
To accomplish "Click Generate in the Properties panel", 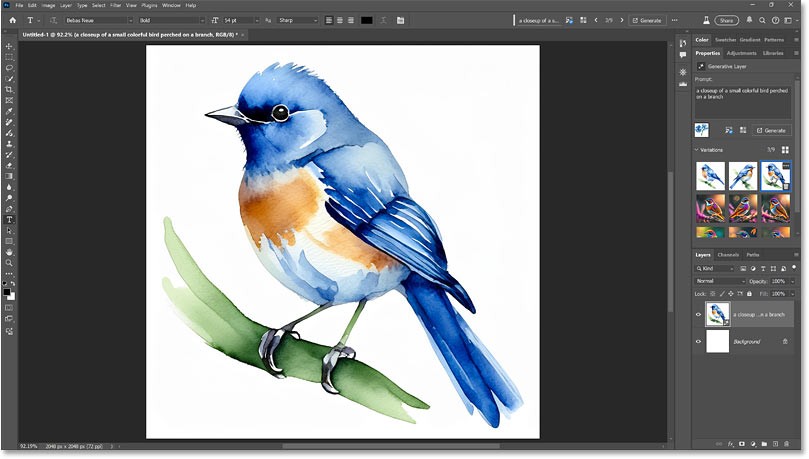I will coord(774,130).
